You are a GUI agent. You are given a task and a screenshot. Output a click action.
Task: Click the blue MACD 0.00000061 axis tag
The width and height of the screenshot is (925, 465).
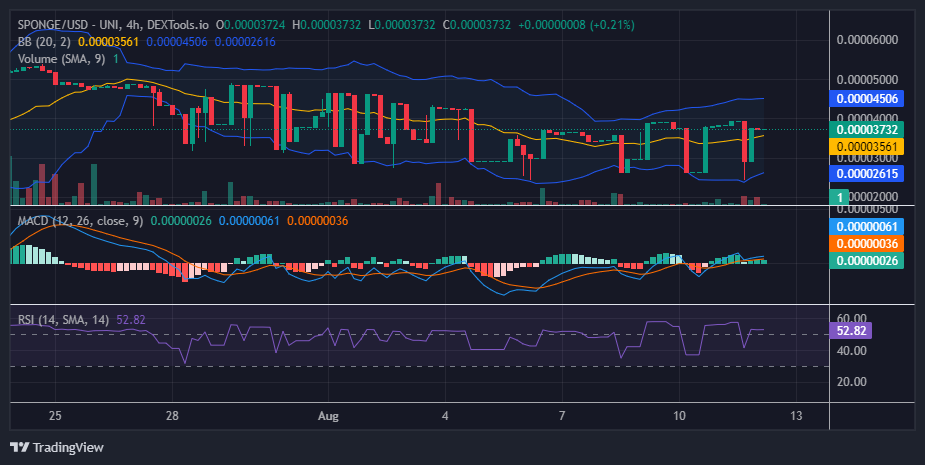(867, 227)
